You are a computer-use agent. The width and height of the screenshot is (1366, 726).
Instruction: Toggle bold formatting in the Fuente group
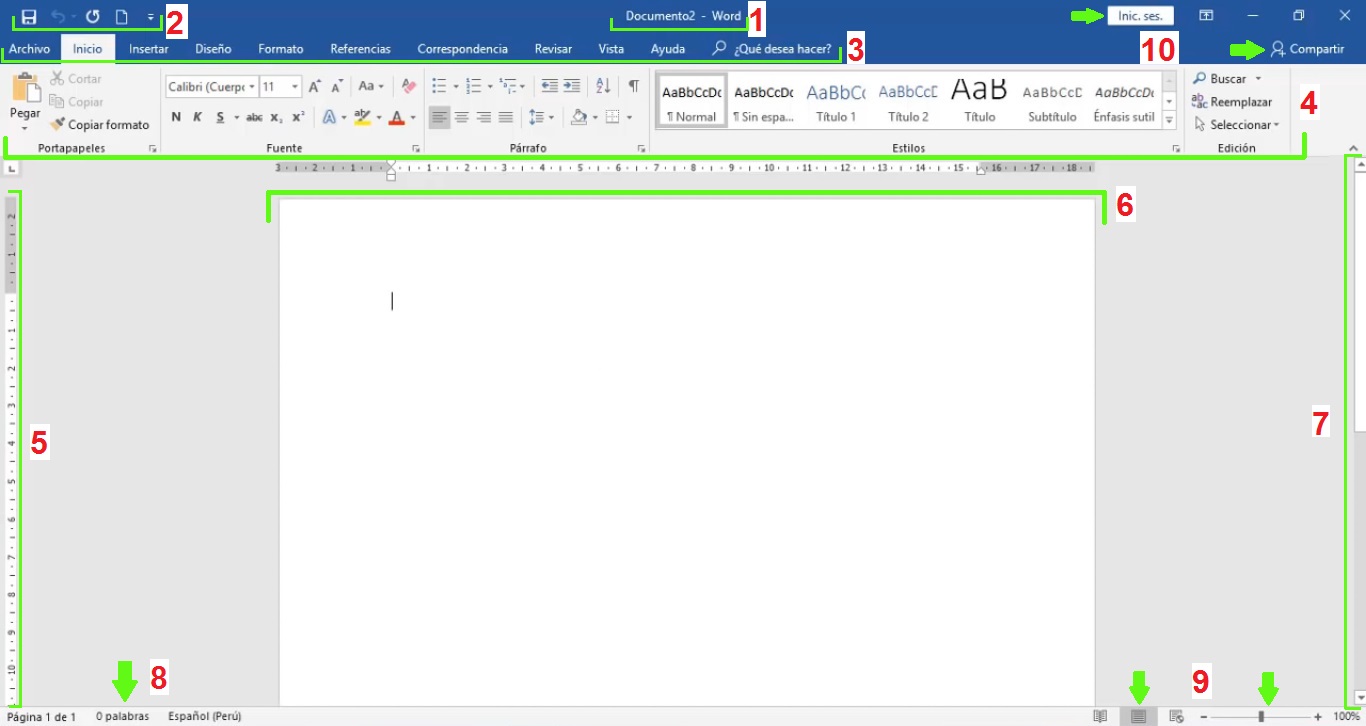175,117
